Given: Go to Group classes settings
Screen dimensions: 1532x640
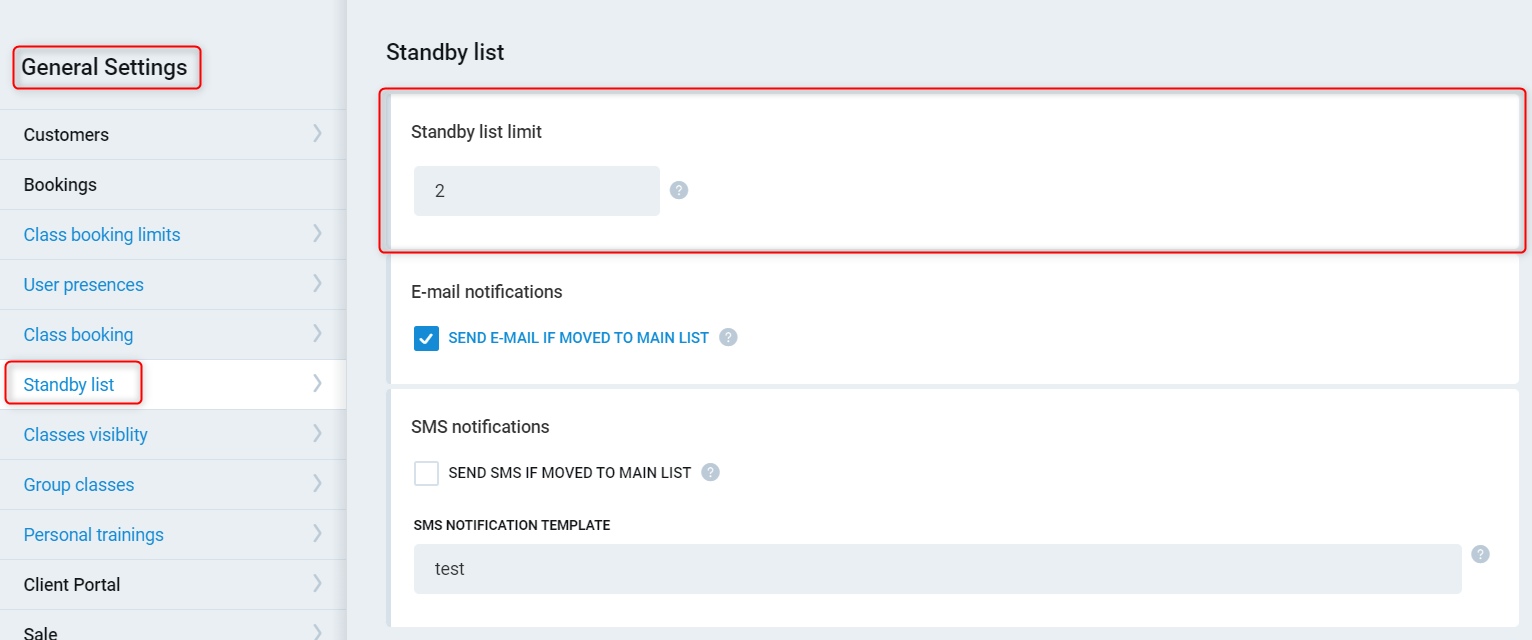Looking at the screenshot, I should pos(79,485).
